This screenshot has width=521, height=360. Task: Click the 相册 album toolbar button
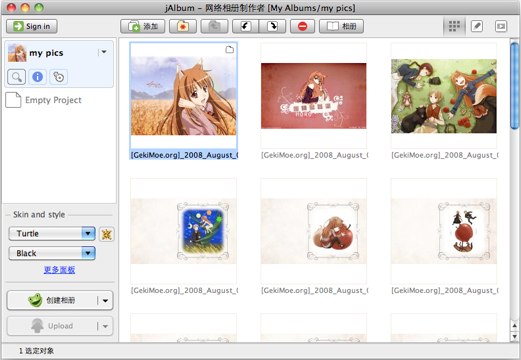coord(341,26)
